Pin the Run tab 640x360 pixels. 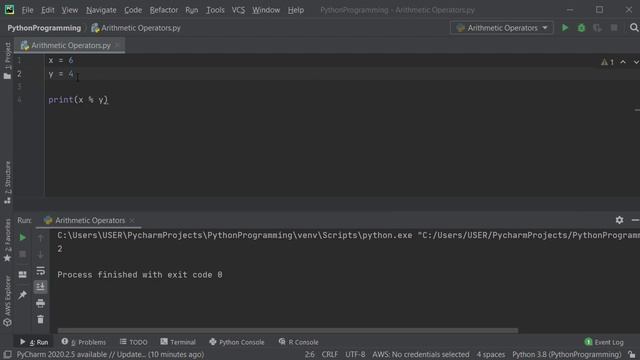(23, 294)
